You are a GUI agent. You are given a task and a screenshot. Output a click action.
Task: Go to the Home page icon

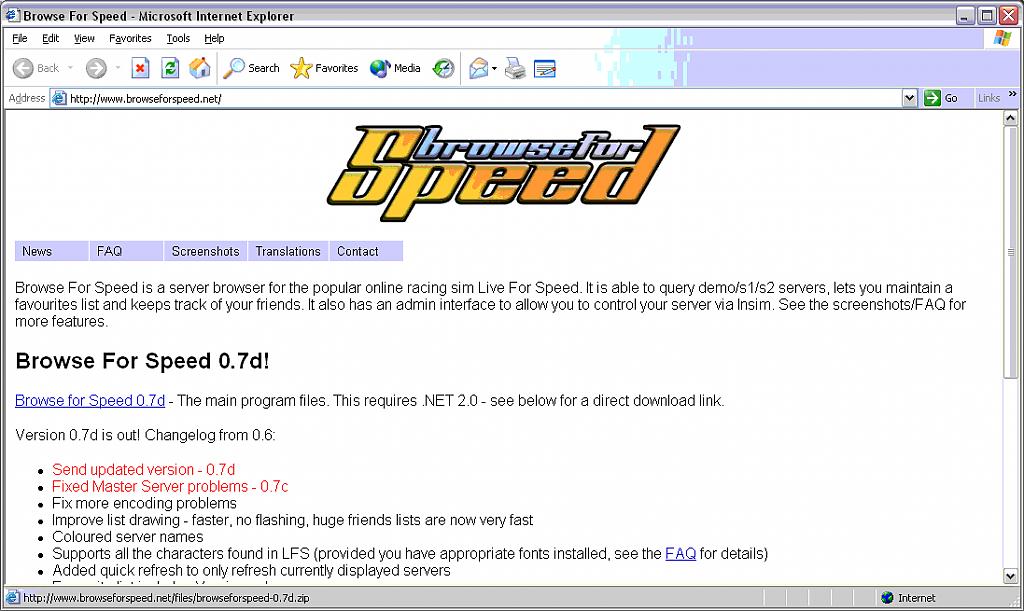point(200,68)
